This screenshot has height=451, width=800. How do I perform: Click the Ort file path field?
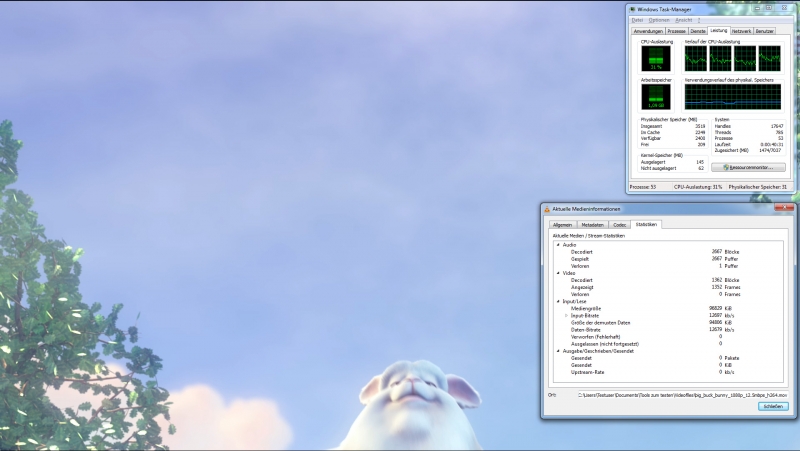pyautogui.click(x=682, y=395)
